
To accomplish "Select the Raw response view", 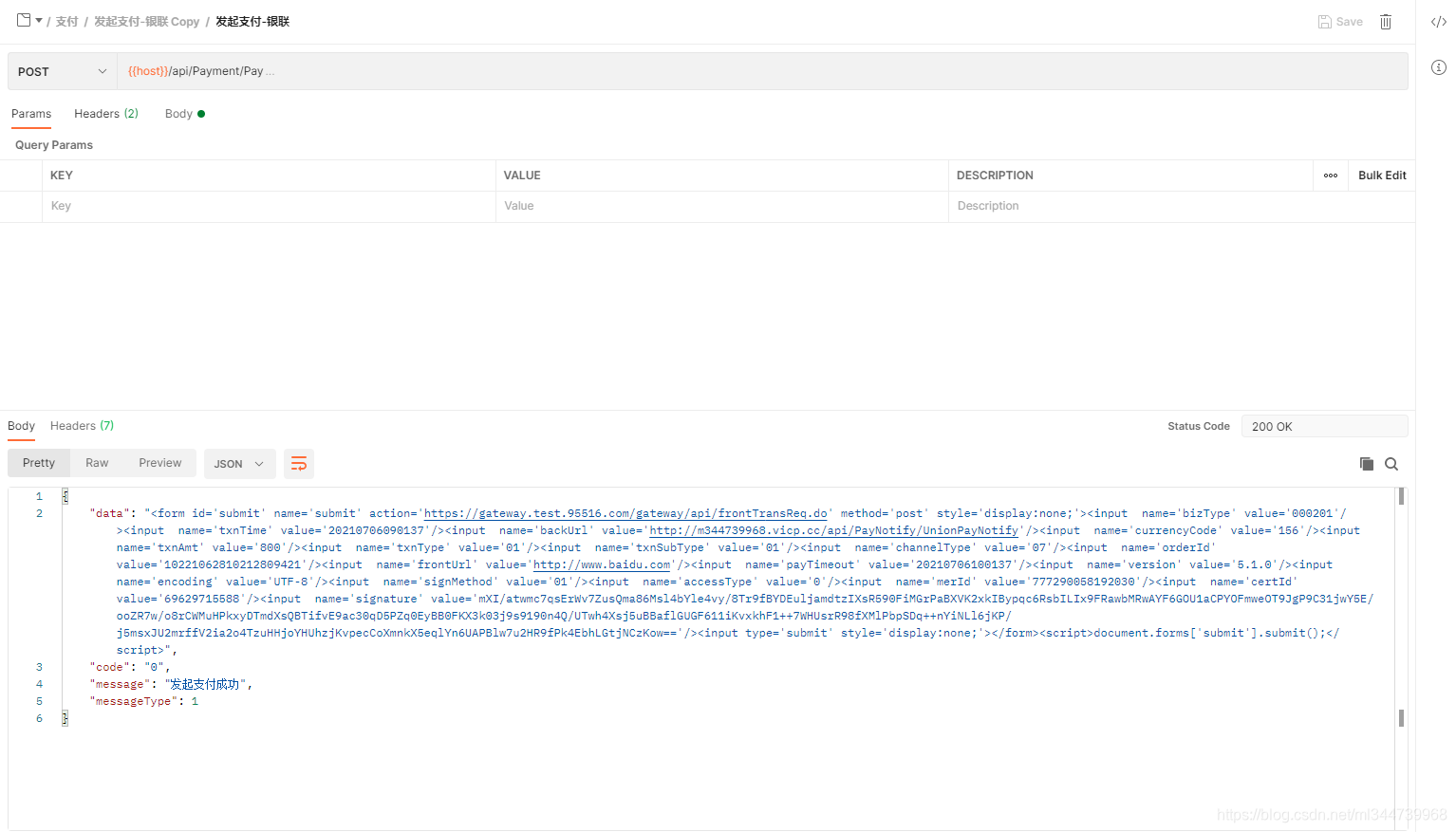I will 97,463.
